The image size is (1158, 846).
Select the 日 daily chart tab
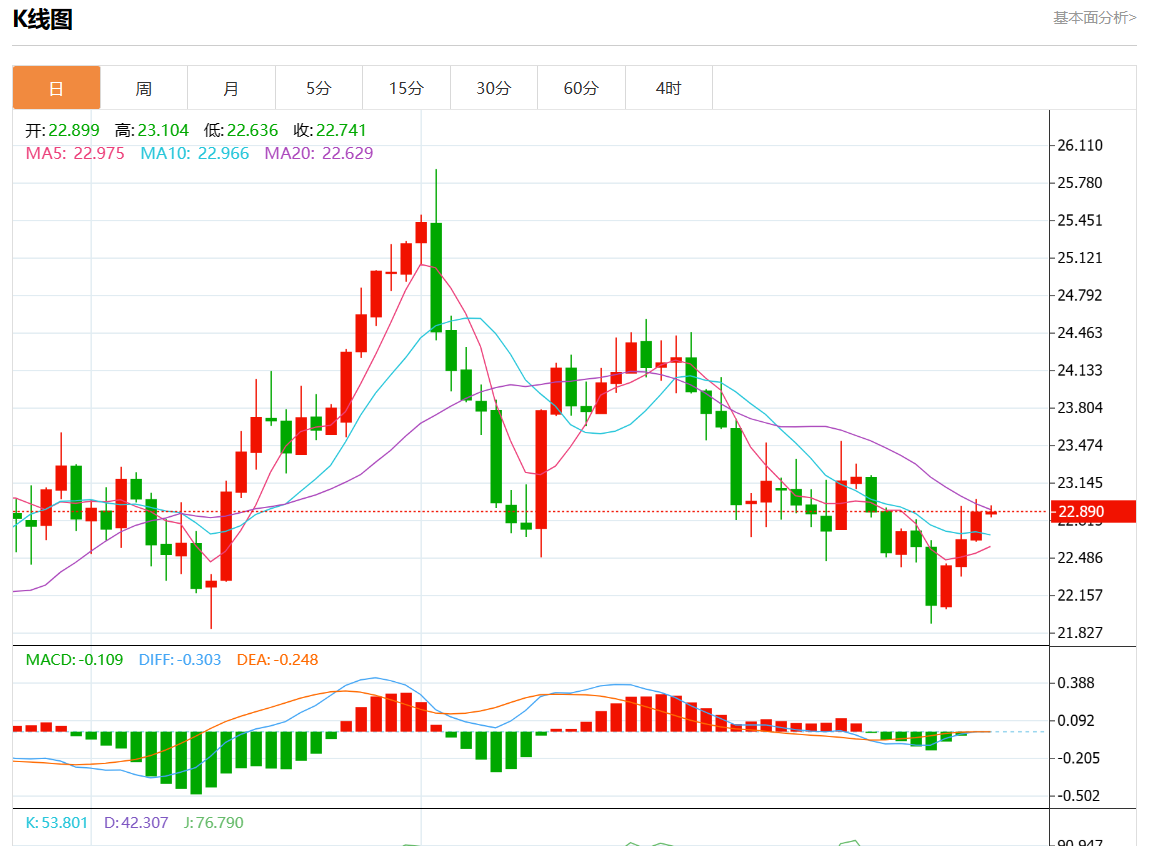(x=56, y=88)
